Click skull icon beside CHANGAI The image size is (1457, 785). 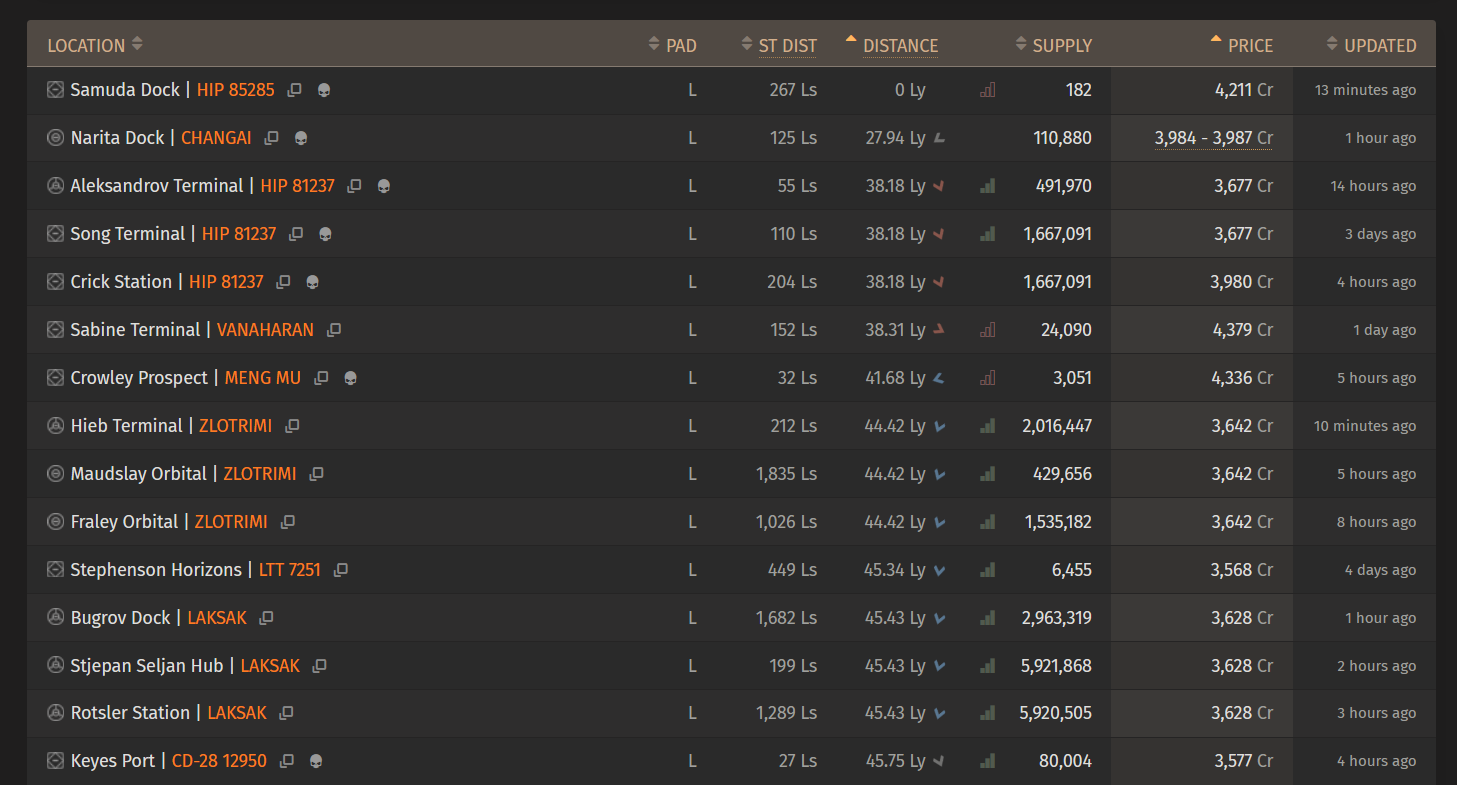(300, 138)
